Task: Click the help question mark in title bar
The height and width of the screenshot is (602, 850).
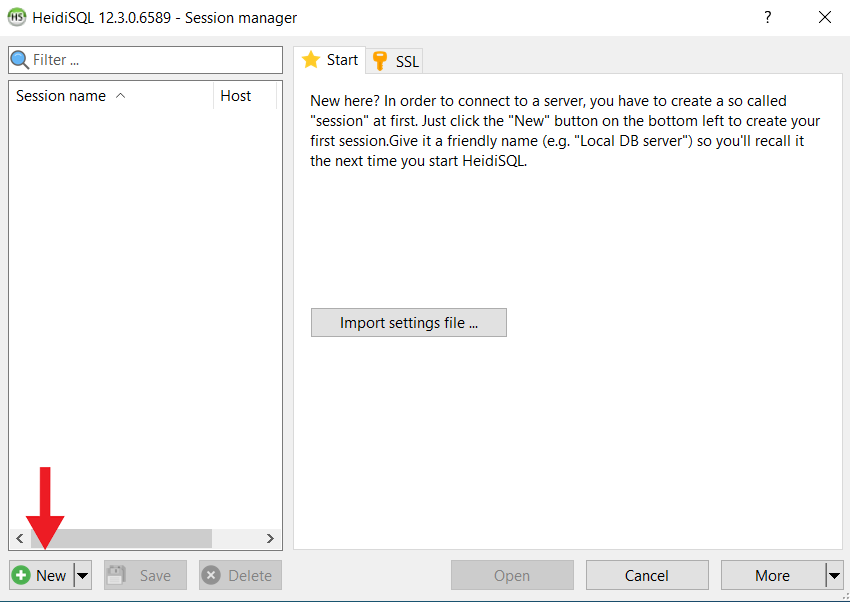Action: tap(768, 17)
